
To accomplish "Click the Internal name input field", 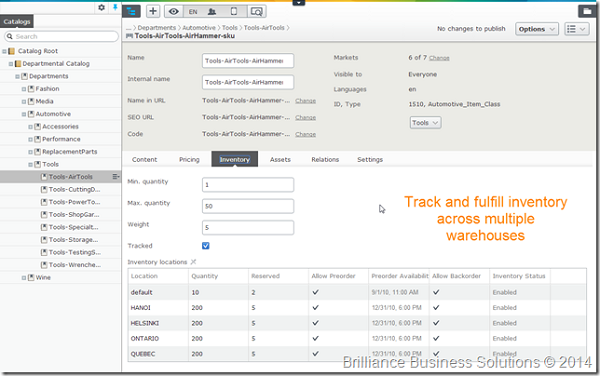I will coord(248,82).
